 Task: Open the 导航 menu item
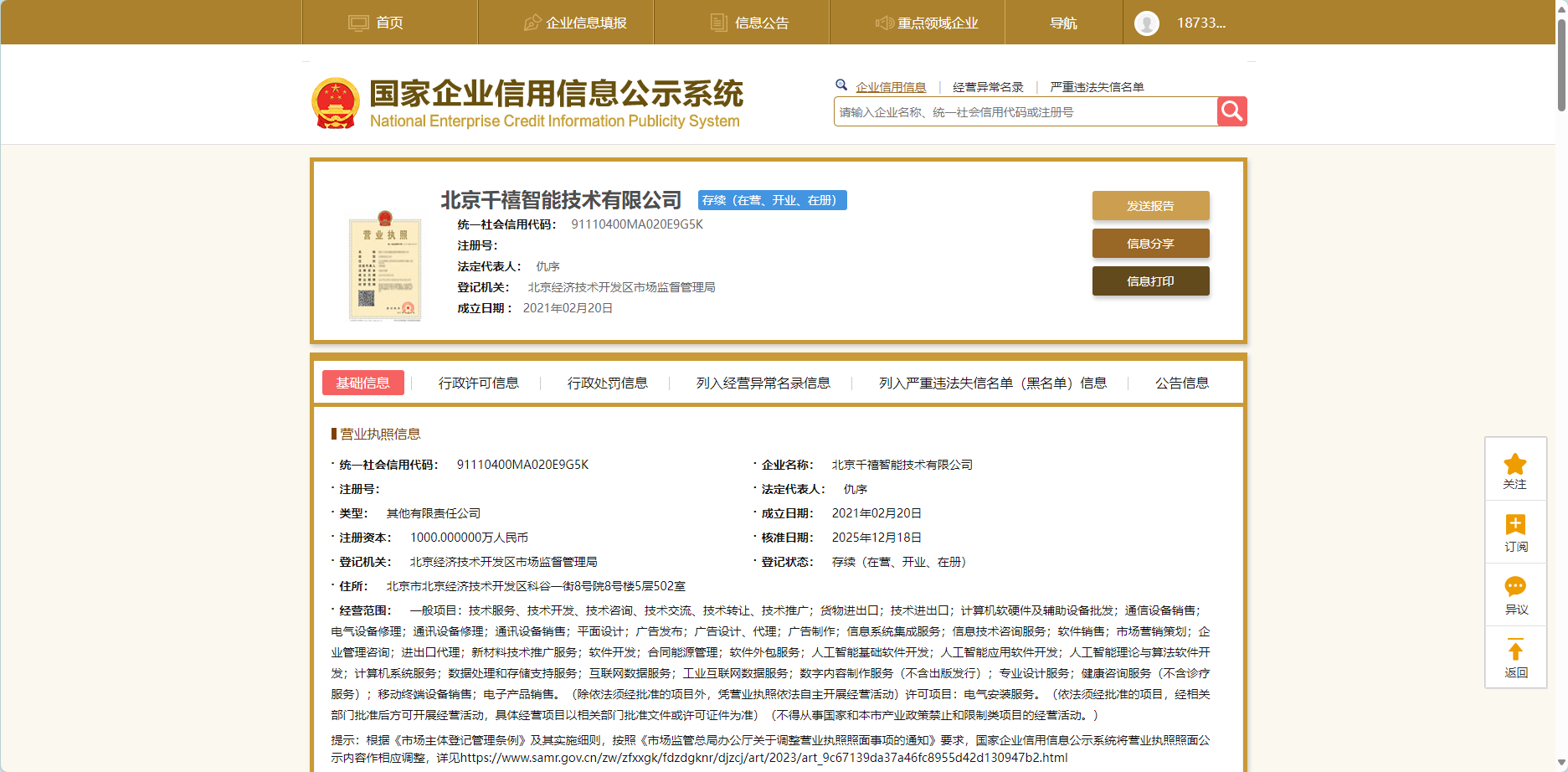pos(1063,23)
